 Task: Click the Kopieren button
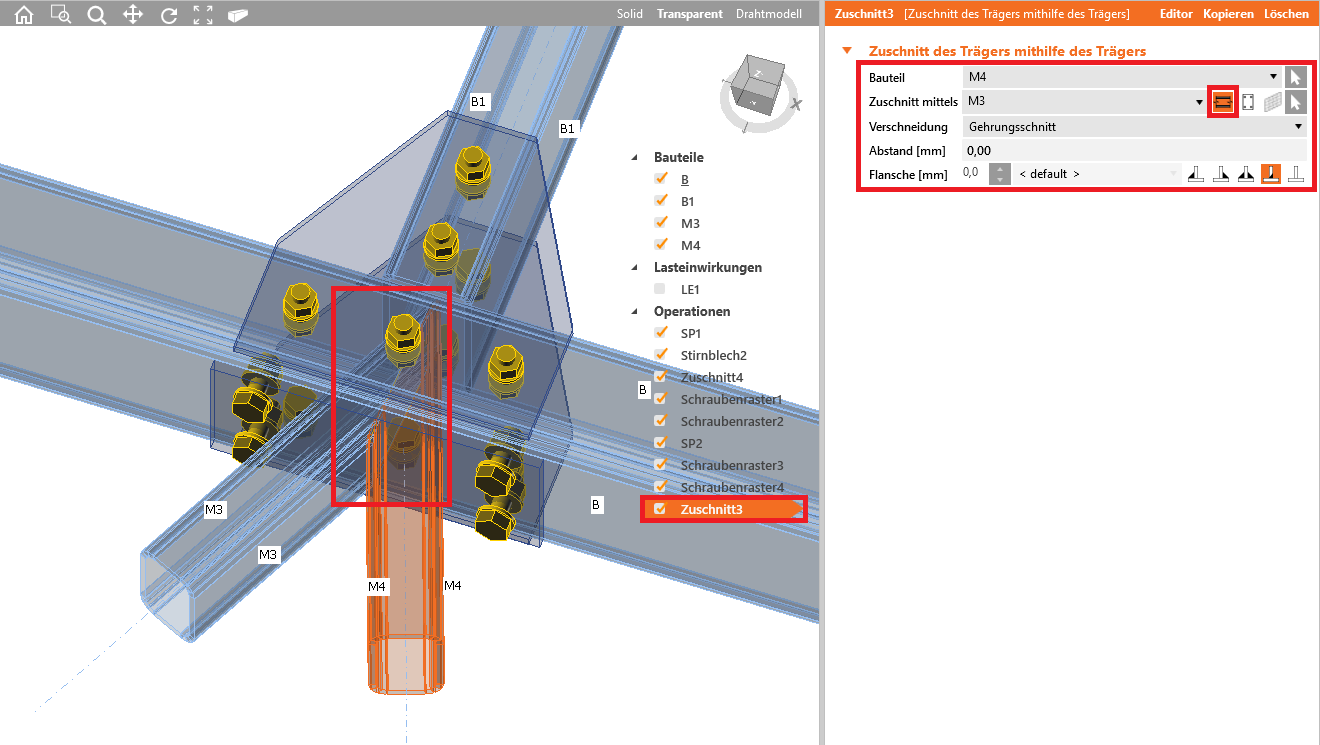(x=1228, y=14)
